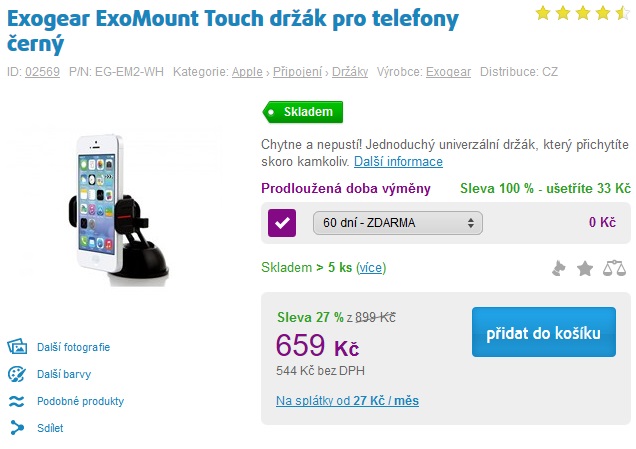Click the compare scales icon

click(613, 268)
